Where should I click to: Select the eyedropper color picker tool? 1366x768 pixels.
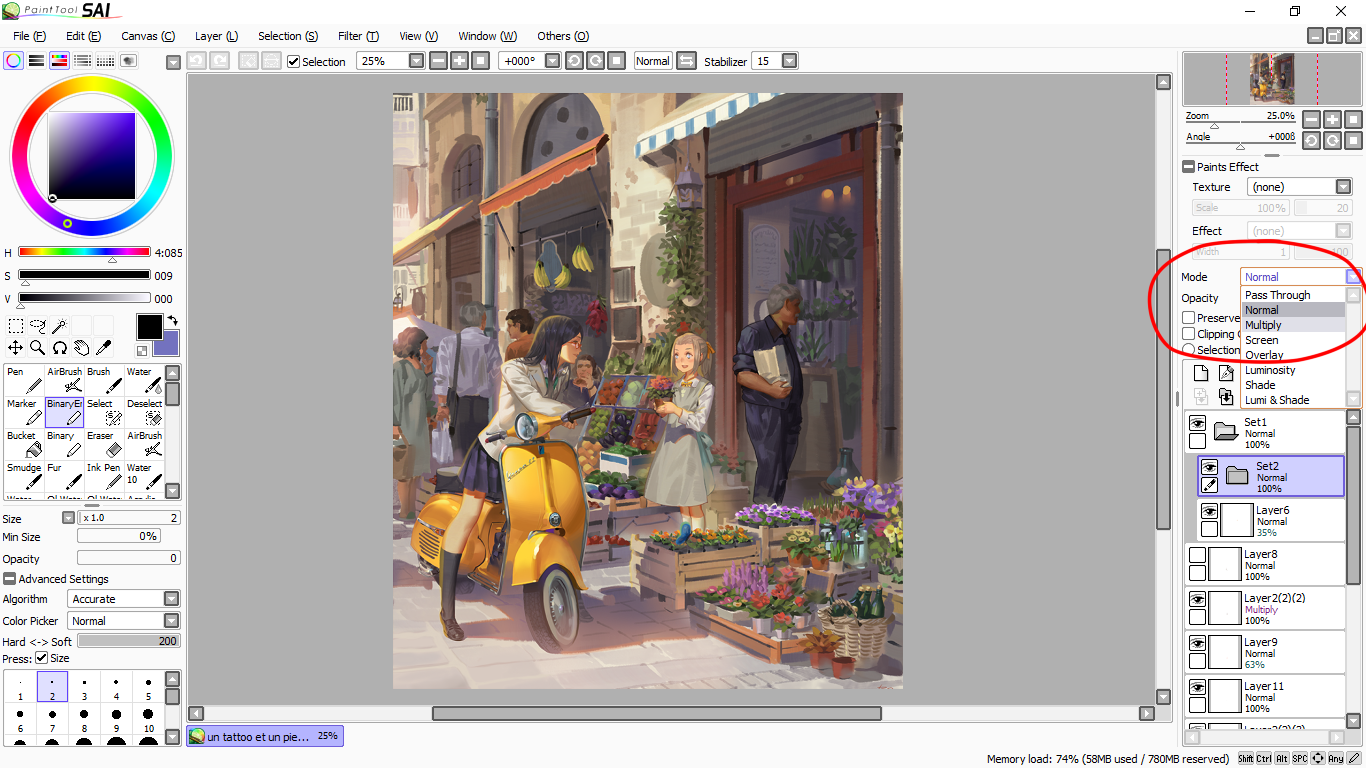pos(103,347)
